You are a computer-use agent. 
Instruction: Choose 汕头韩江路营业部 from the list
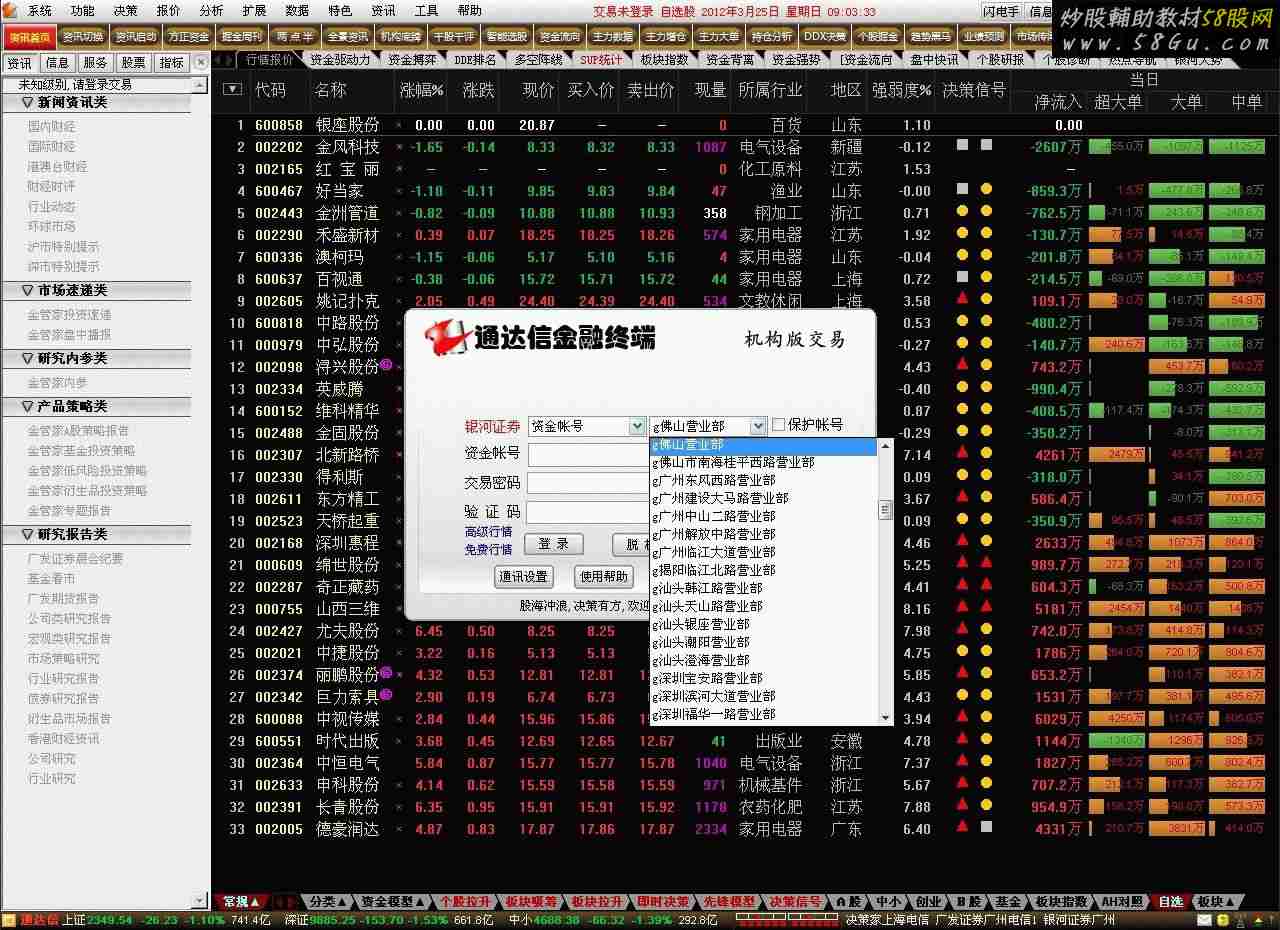pyautogui.click(x=763, y=588)
